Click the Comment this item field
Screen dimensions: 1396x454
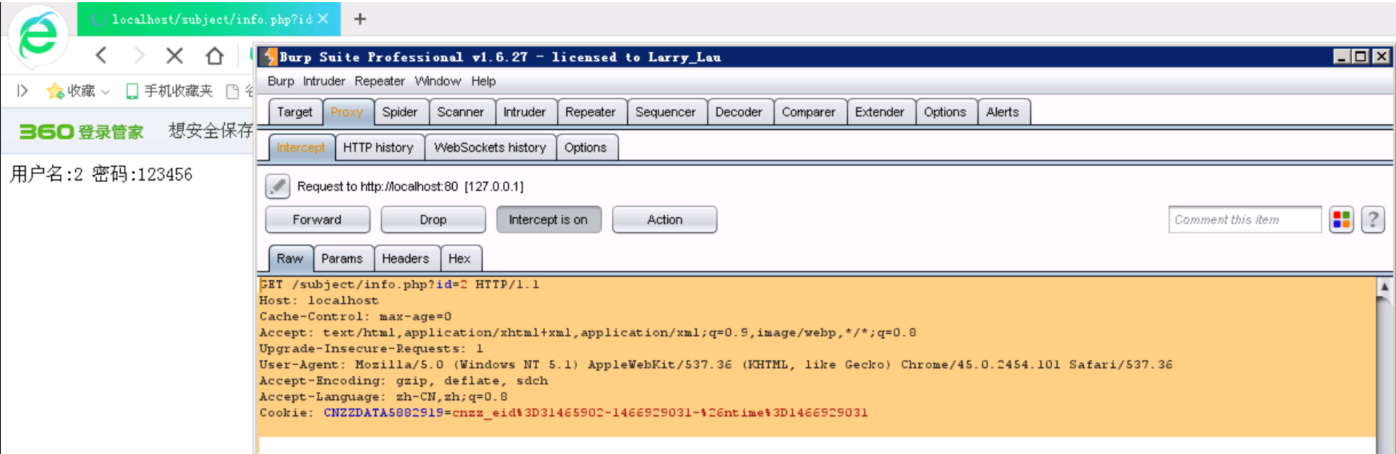point(1245,220)
